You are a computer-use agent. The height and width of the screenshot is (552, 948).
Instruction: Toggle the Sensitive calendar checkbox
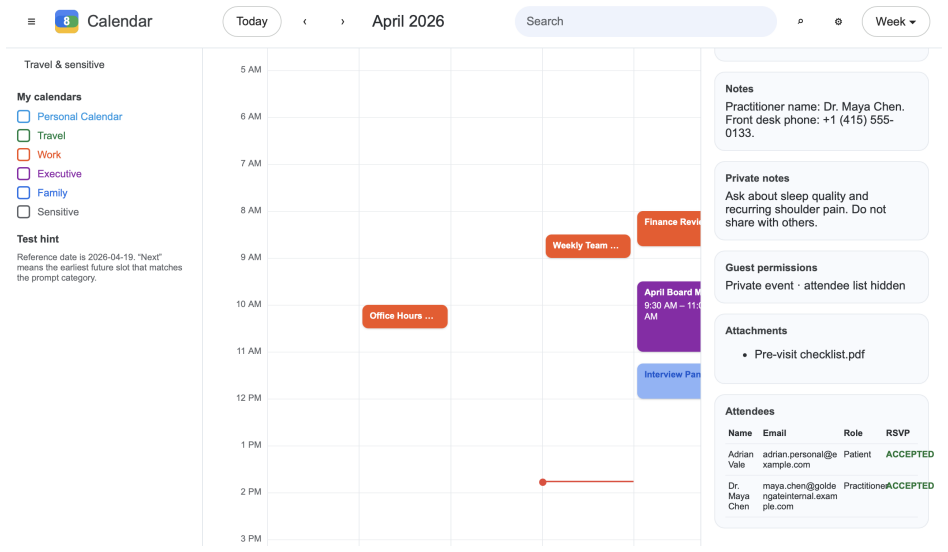(x=24, y=212)
